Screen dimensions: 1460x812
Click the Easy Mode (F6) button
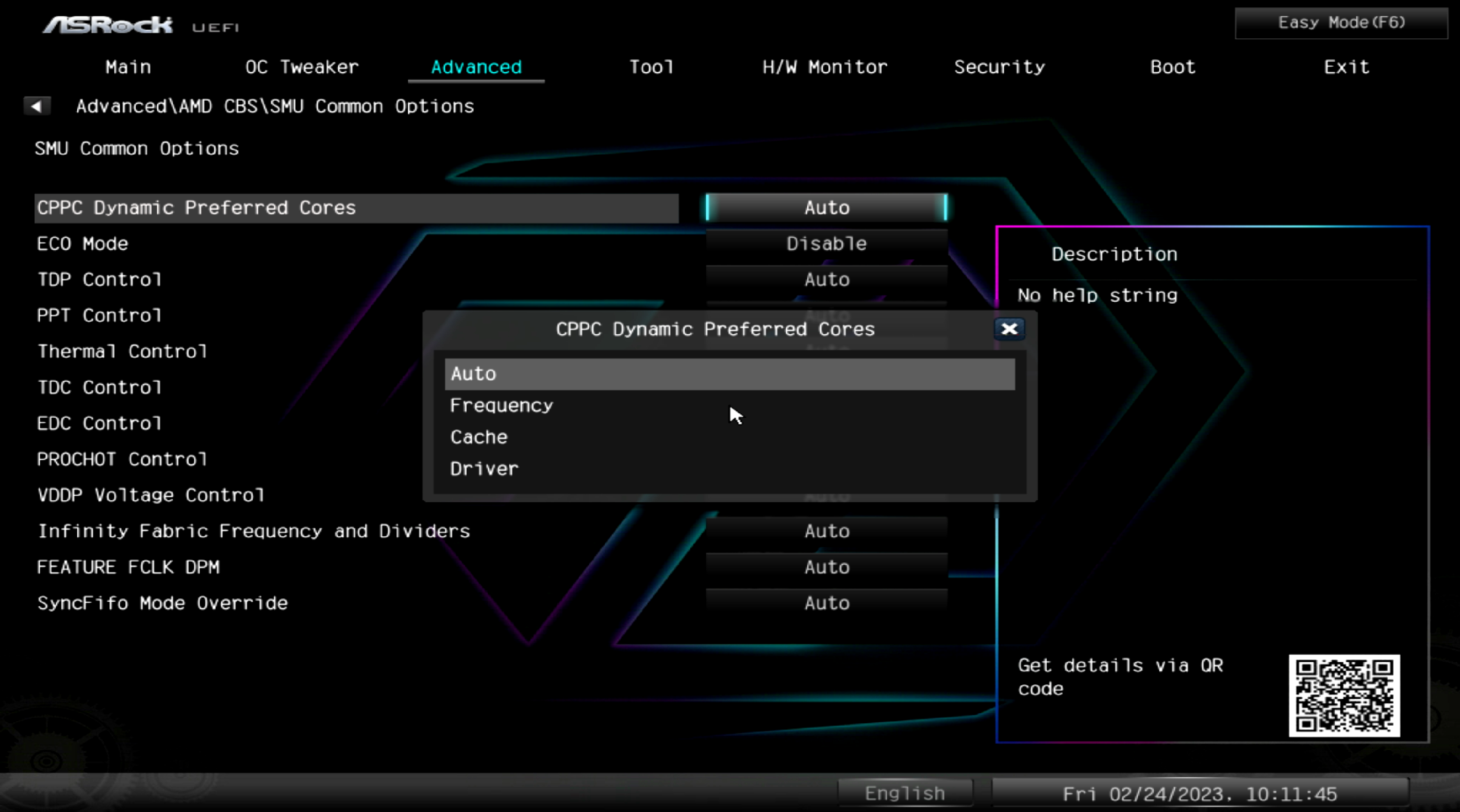point(1341,23)
